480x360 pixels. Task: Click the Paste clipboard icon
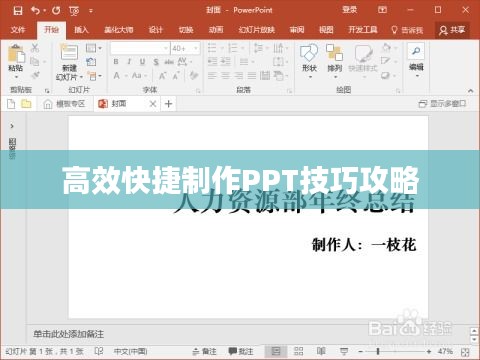coord(16,53)
